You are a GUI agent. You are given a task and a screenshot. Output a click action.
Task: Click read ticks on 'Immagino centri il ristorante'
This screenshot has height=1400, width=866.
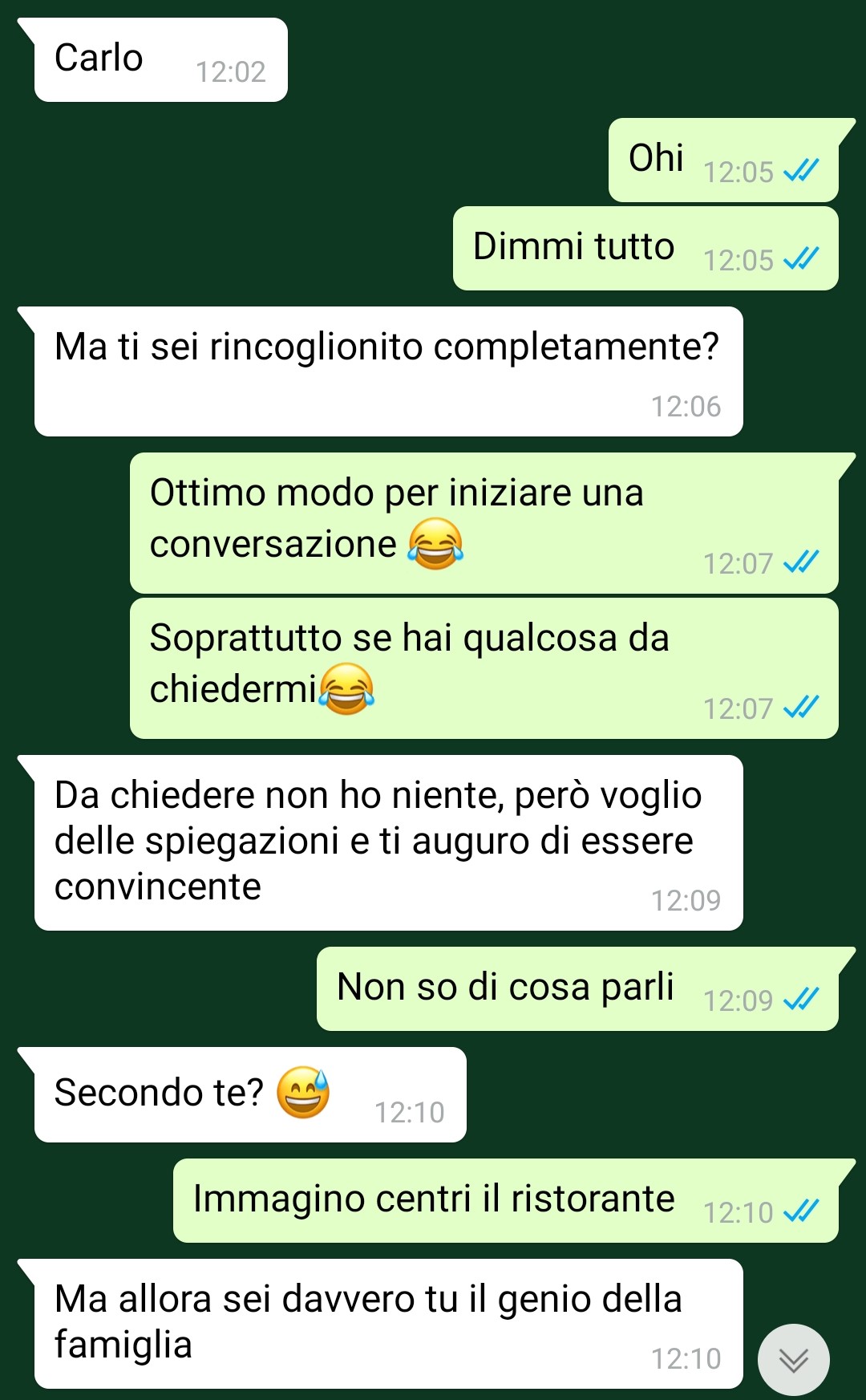tap(800, 1211)
